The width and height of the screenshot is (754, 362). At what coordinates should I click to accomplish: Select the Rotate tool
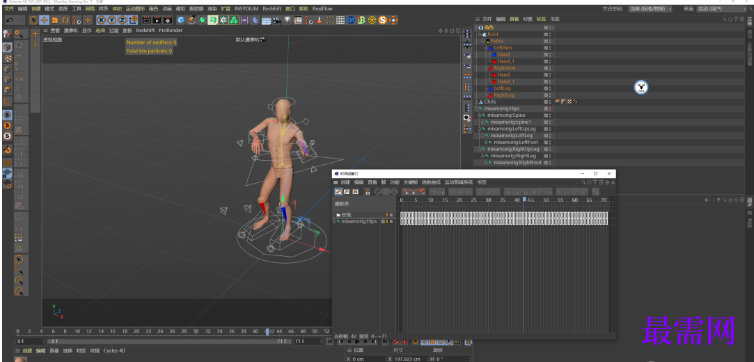[65, 20]
